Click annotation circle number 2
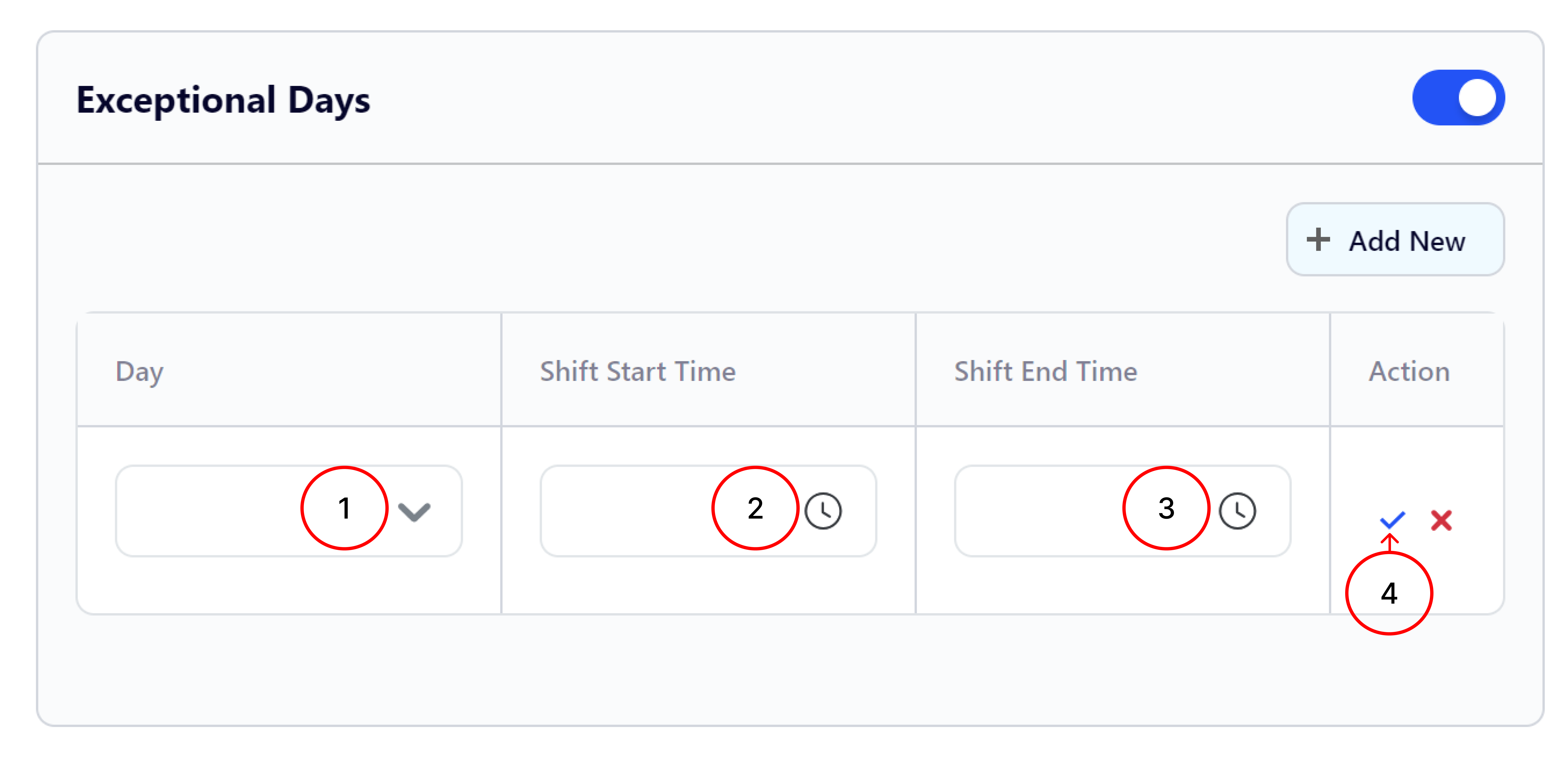 tap(755, 508)
